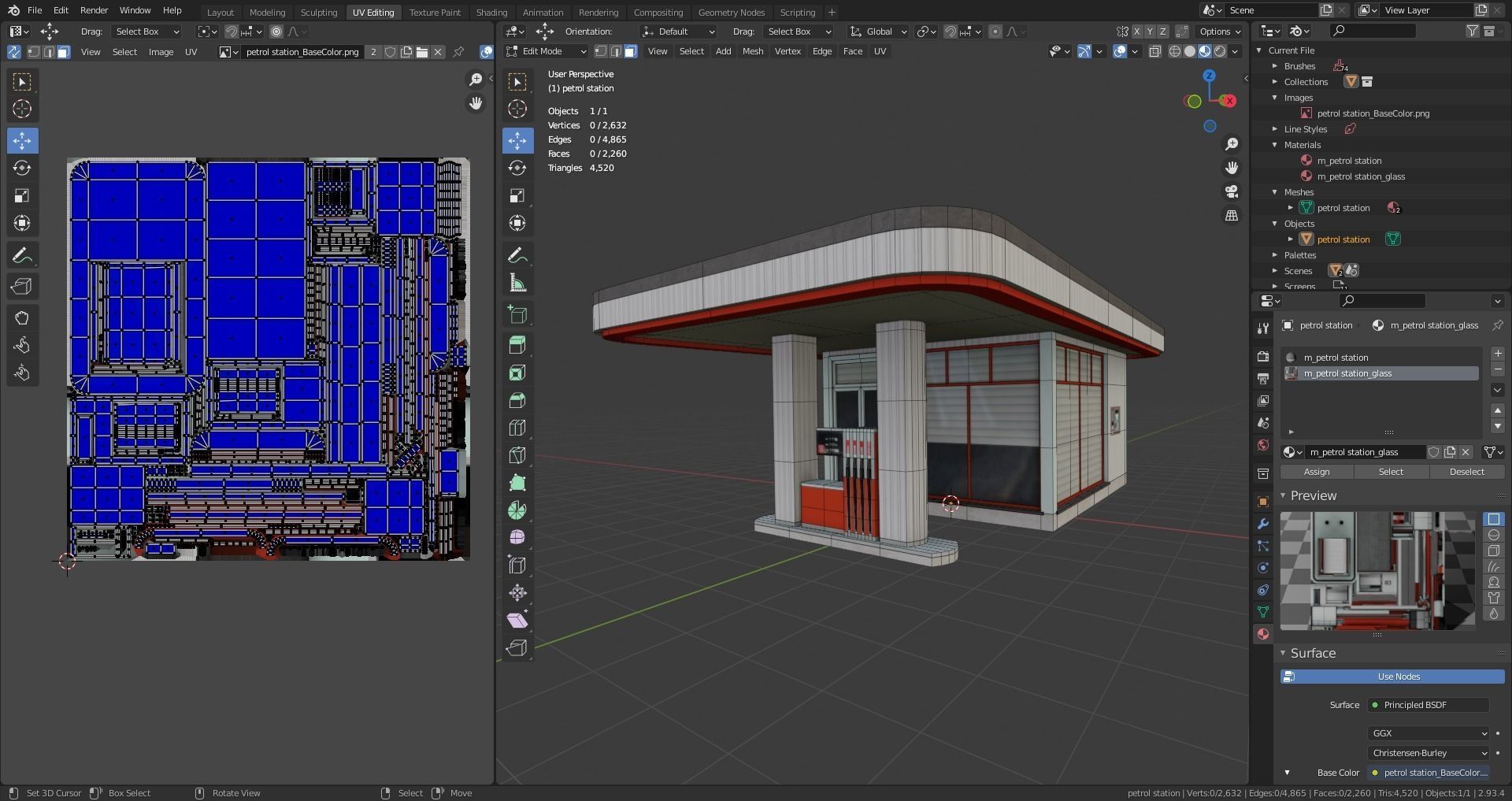Select the Smooth vertices tool
Screen dimensions: 1512x801
tap(517, 538)
